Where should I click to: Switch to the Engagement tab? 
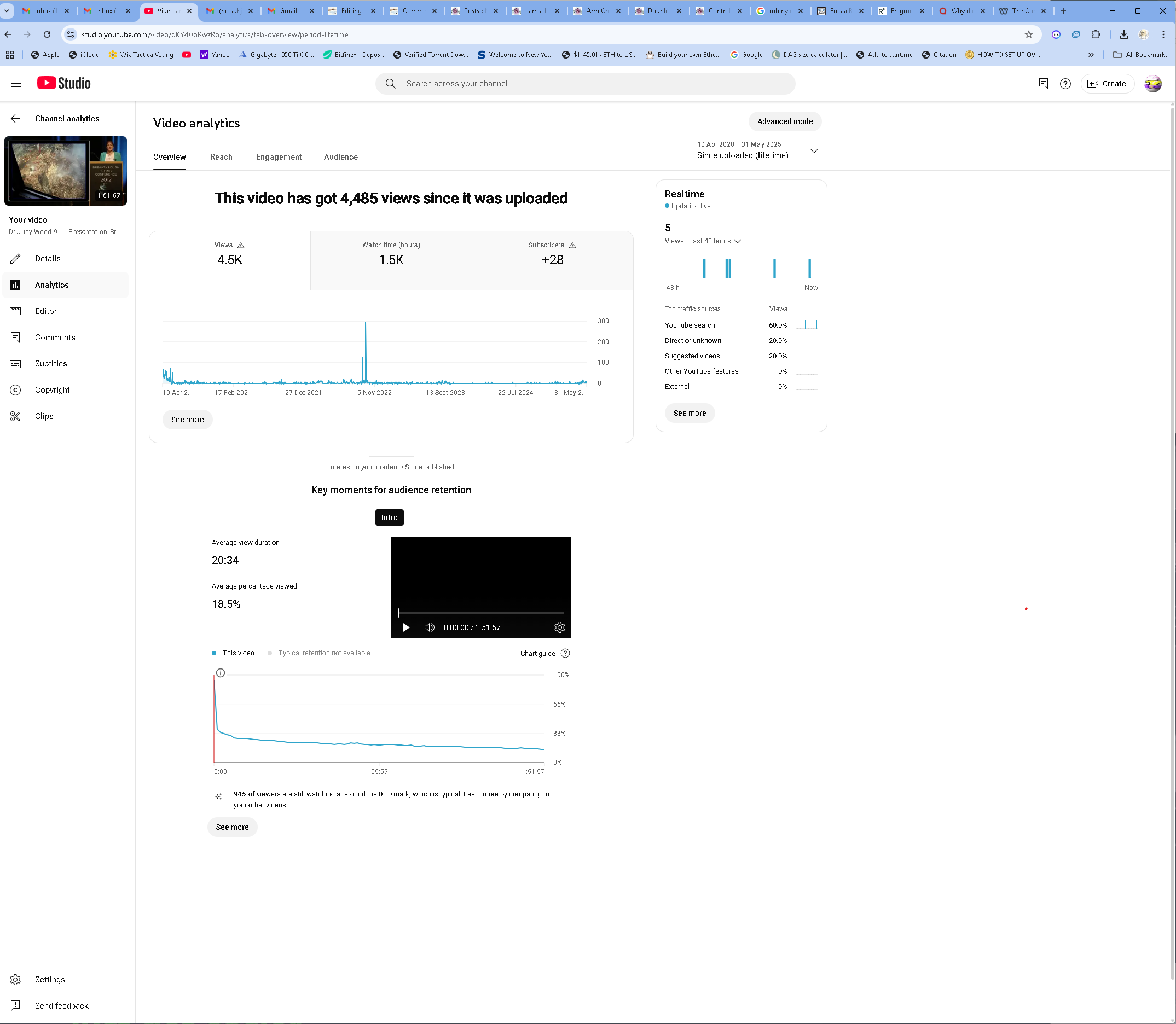pos(279,156)
